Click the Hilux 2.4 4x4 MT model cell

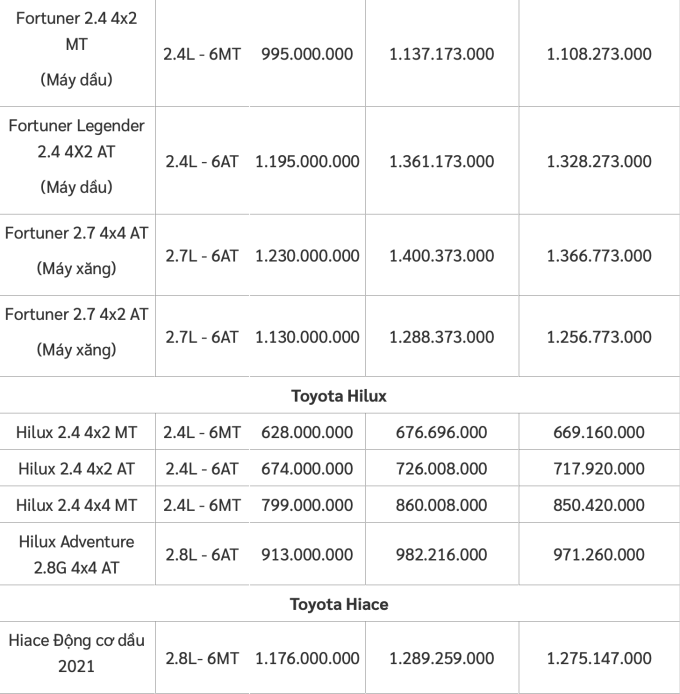pyautogui.click(x=77, y=505)
